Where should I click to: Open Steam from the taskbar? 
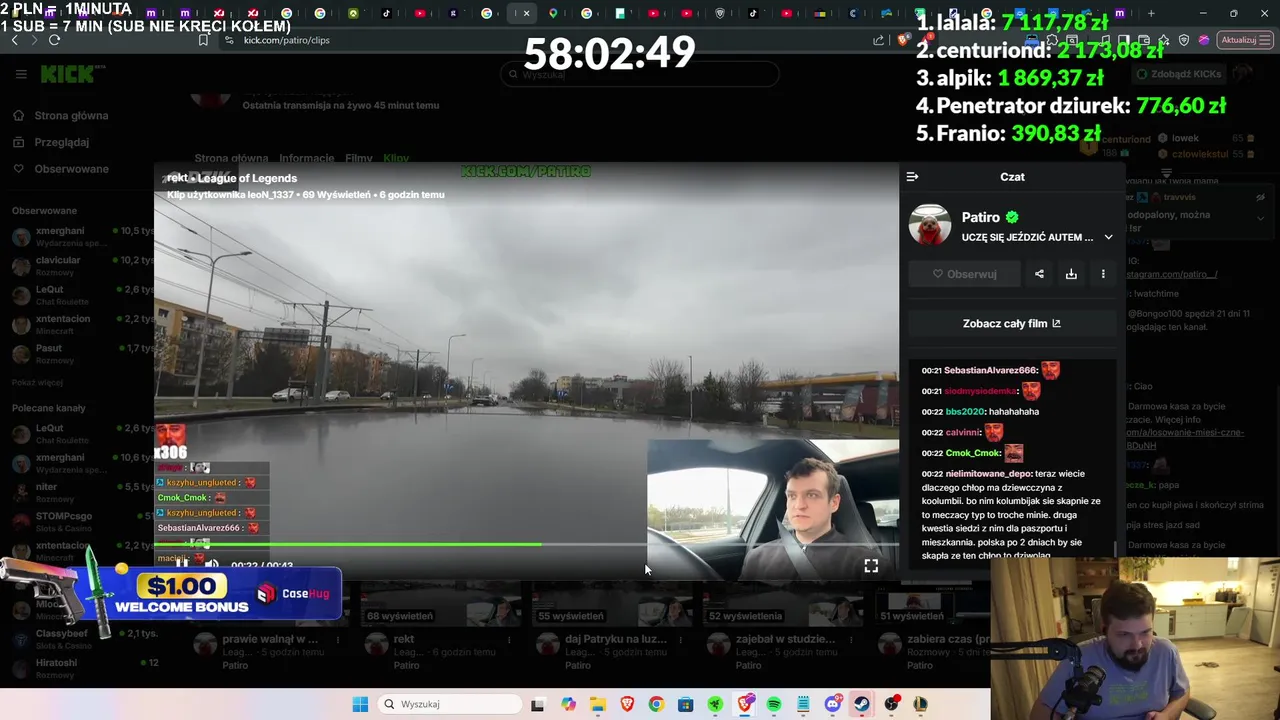(861, 704)
